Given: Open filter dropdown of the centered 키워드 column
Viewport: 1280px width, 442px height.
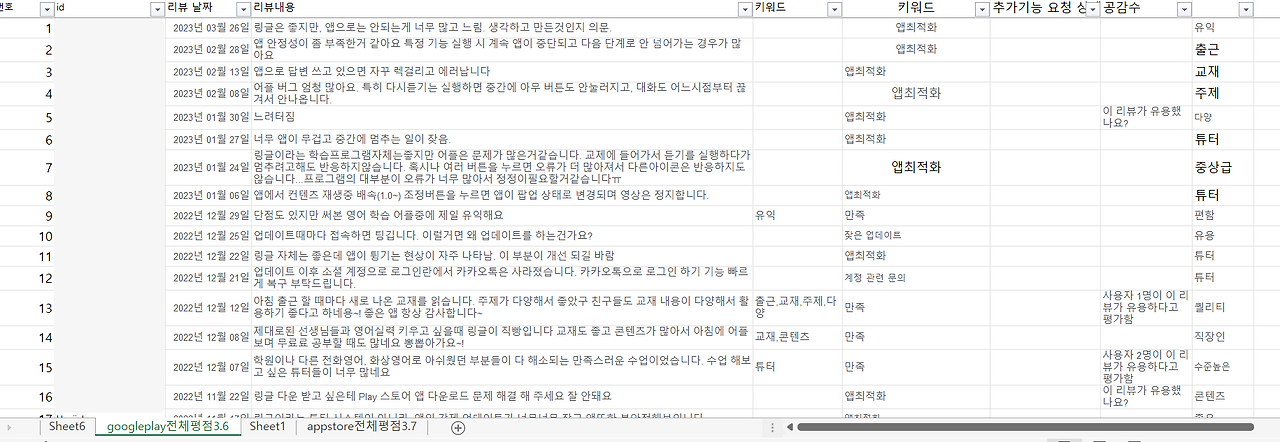Looking at the screenshot, I should (x=982, y=8).
